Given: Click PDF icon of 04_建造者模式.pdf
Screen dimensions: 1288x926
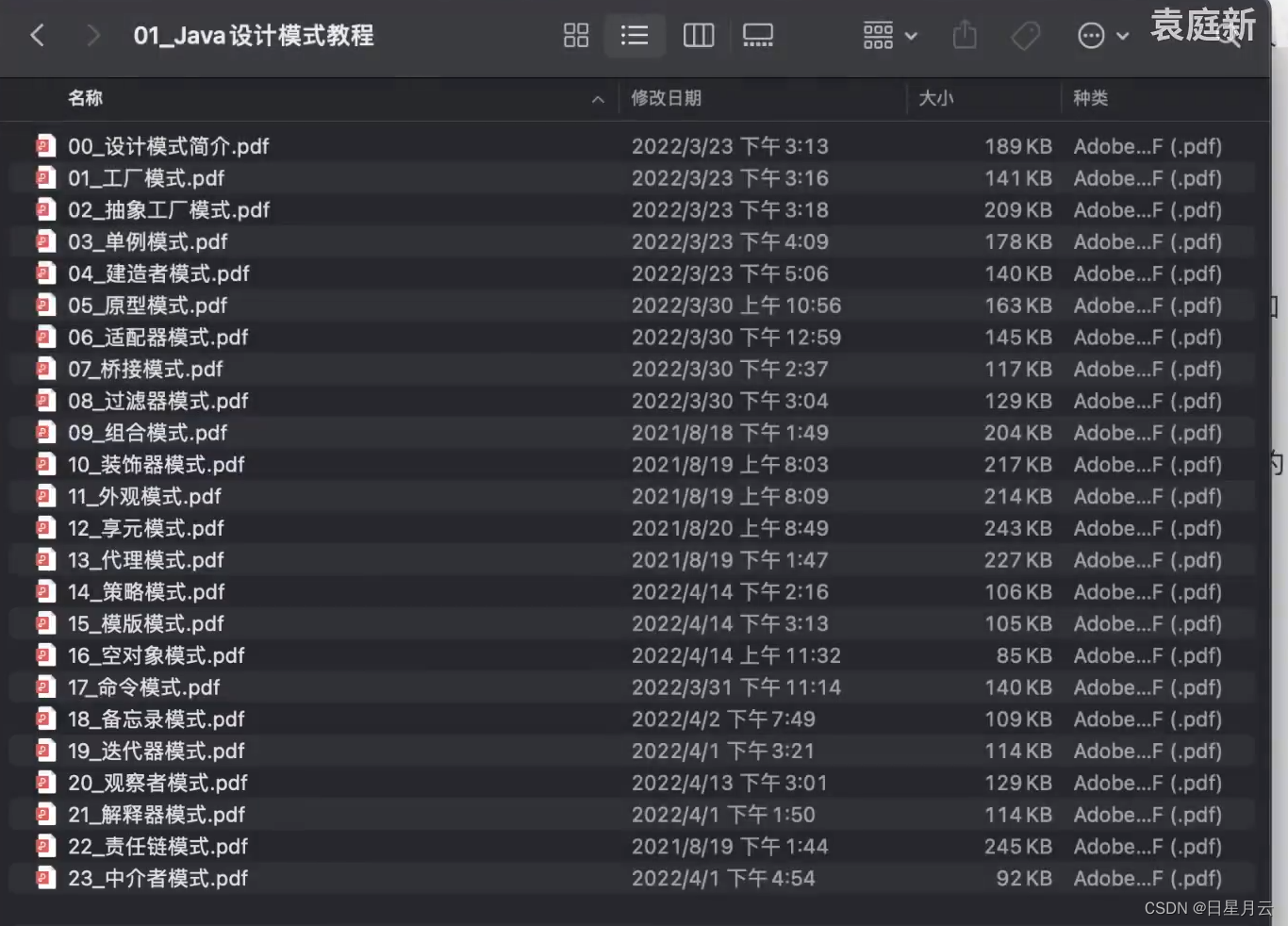Looking at the screenshot, I should click(x=45, y=273).
